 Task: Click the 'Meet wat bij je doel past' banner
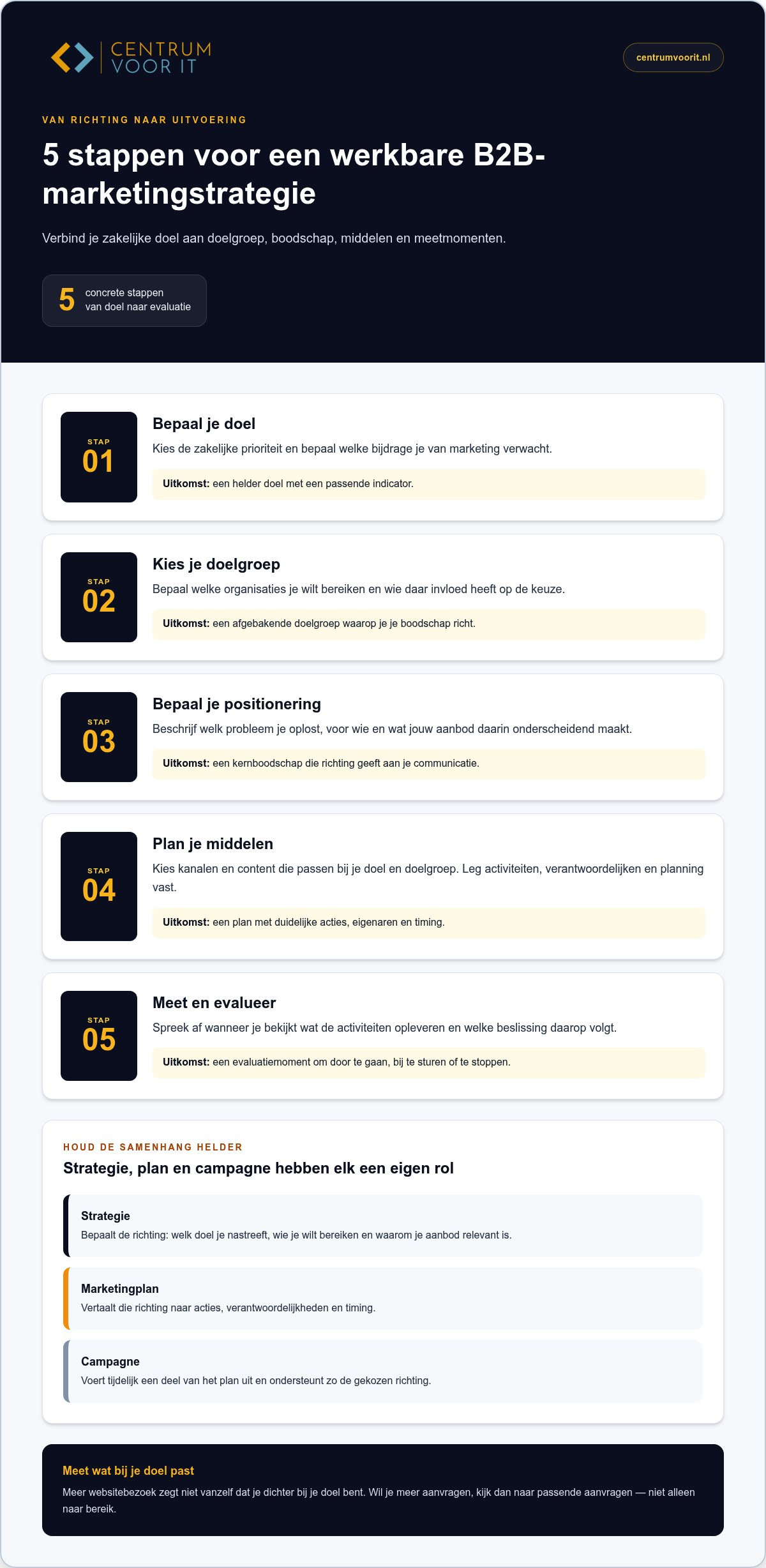point(383,1489)
